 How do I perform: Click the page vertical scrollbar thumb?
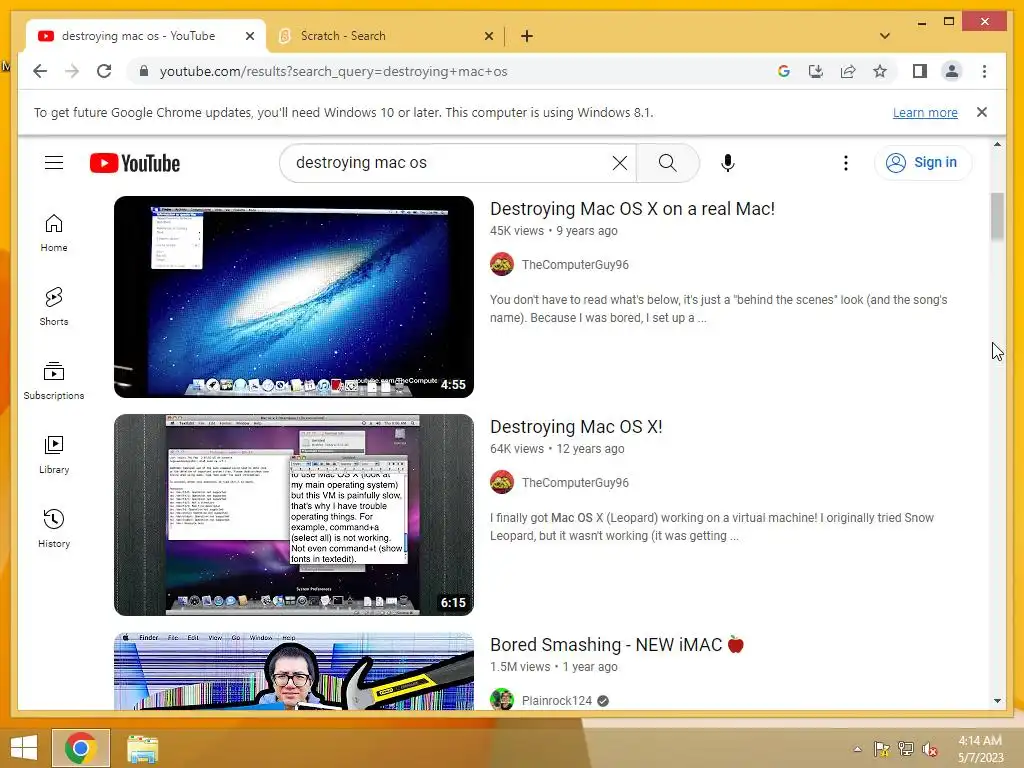pos(997,216)
